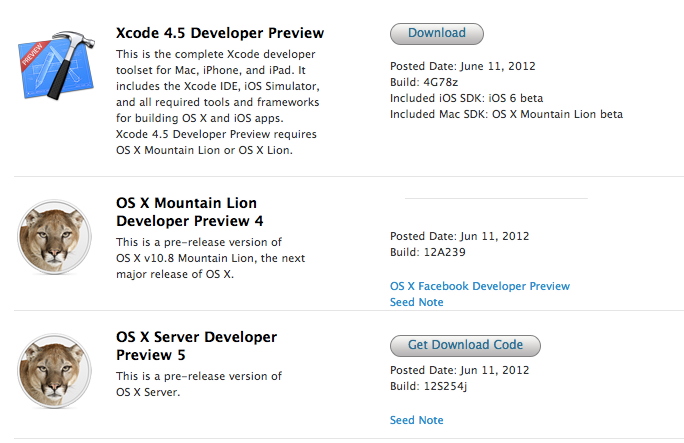The width and height of the screenshot is (684, 443).
Task: Click 'pre-release version of OS X Server' text
Action: coord(199,384)
